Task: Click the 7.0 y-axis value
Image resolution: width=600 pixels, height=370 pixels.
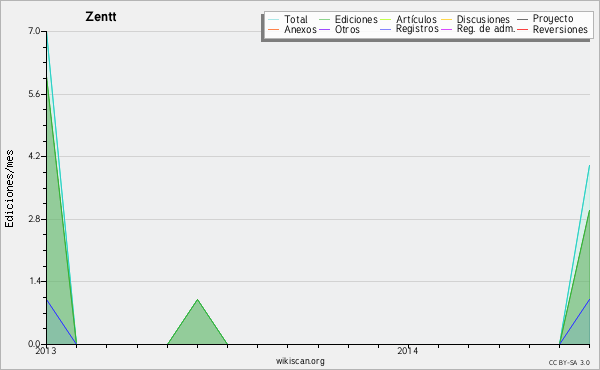Action: pos(34,31)
